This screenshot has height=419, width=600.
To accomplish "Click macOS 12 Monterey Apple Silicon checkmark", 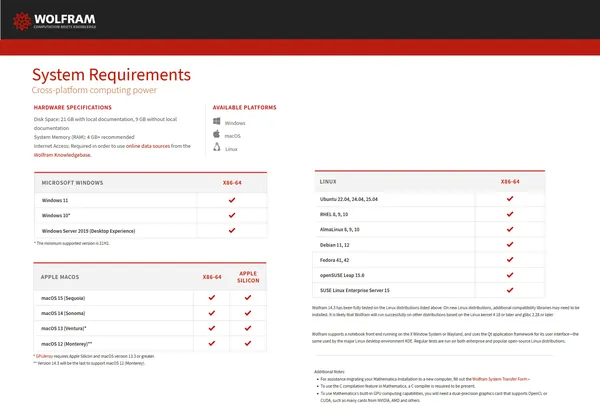I will pos(248,343).
